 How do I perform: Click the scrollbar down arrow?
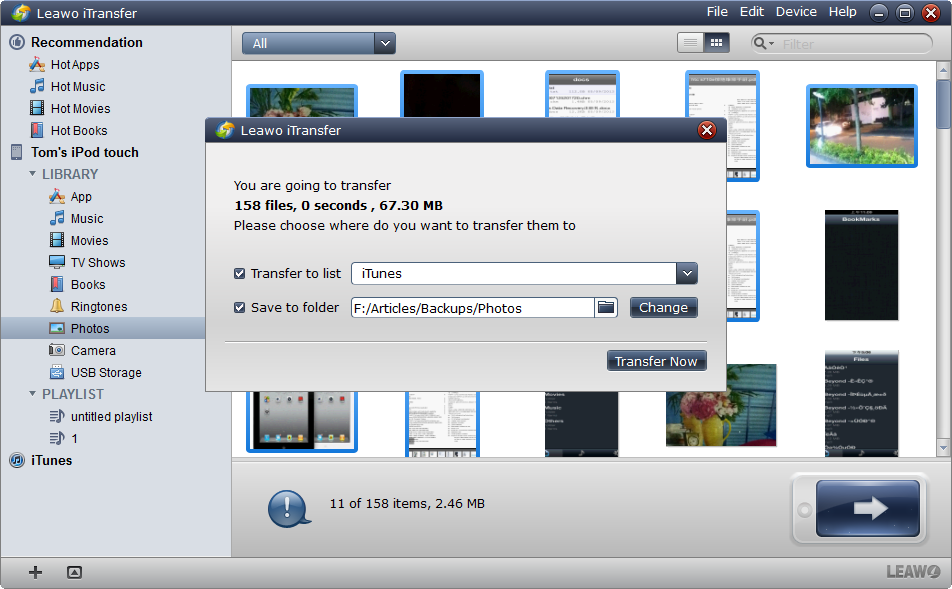[943, 448]
